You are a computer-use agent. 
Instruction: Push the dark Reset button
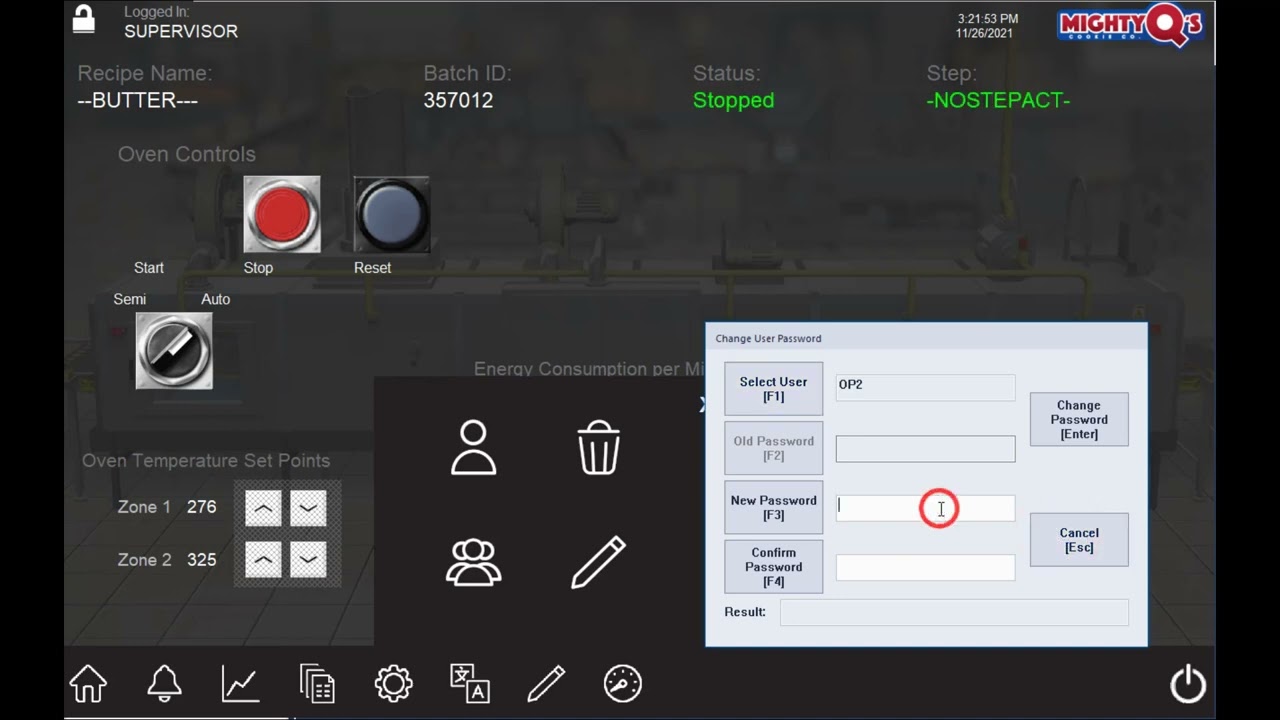click(392, 214)
